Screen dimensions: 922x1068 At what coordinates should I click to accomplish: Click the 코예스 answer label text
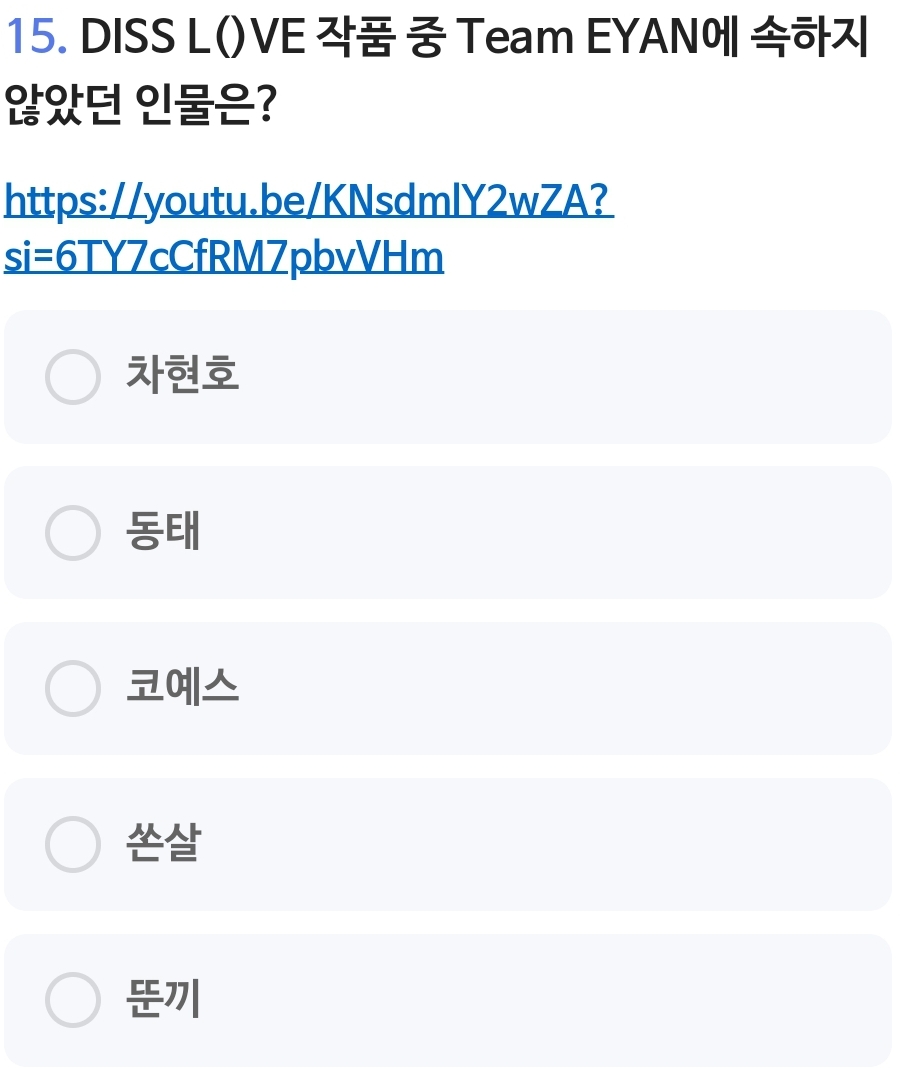182,686
